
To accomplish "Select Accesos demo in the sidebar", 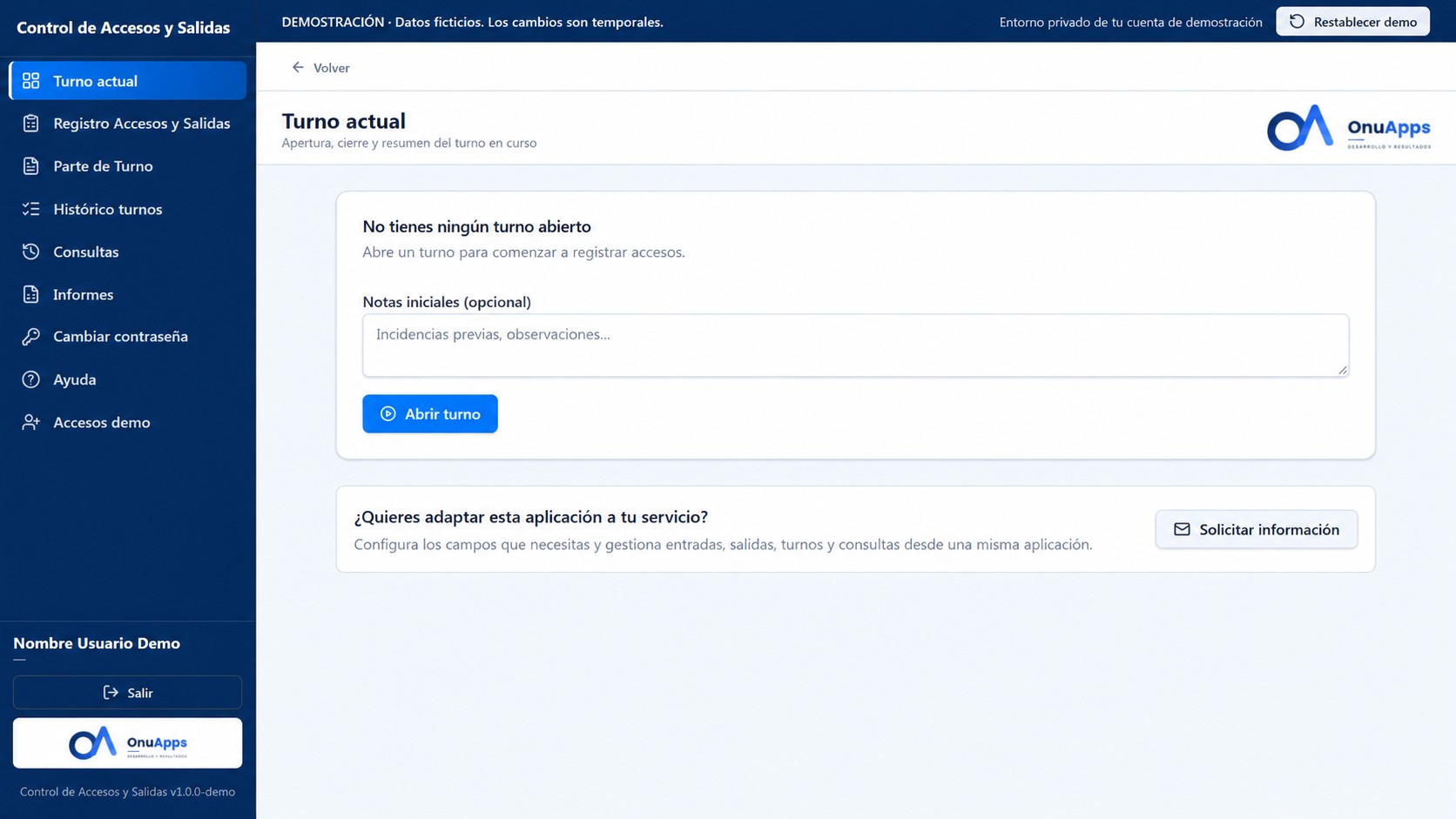I will (128, 422).
